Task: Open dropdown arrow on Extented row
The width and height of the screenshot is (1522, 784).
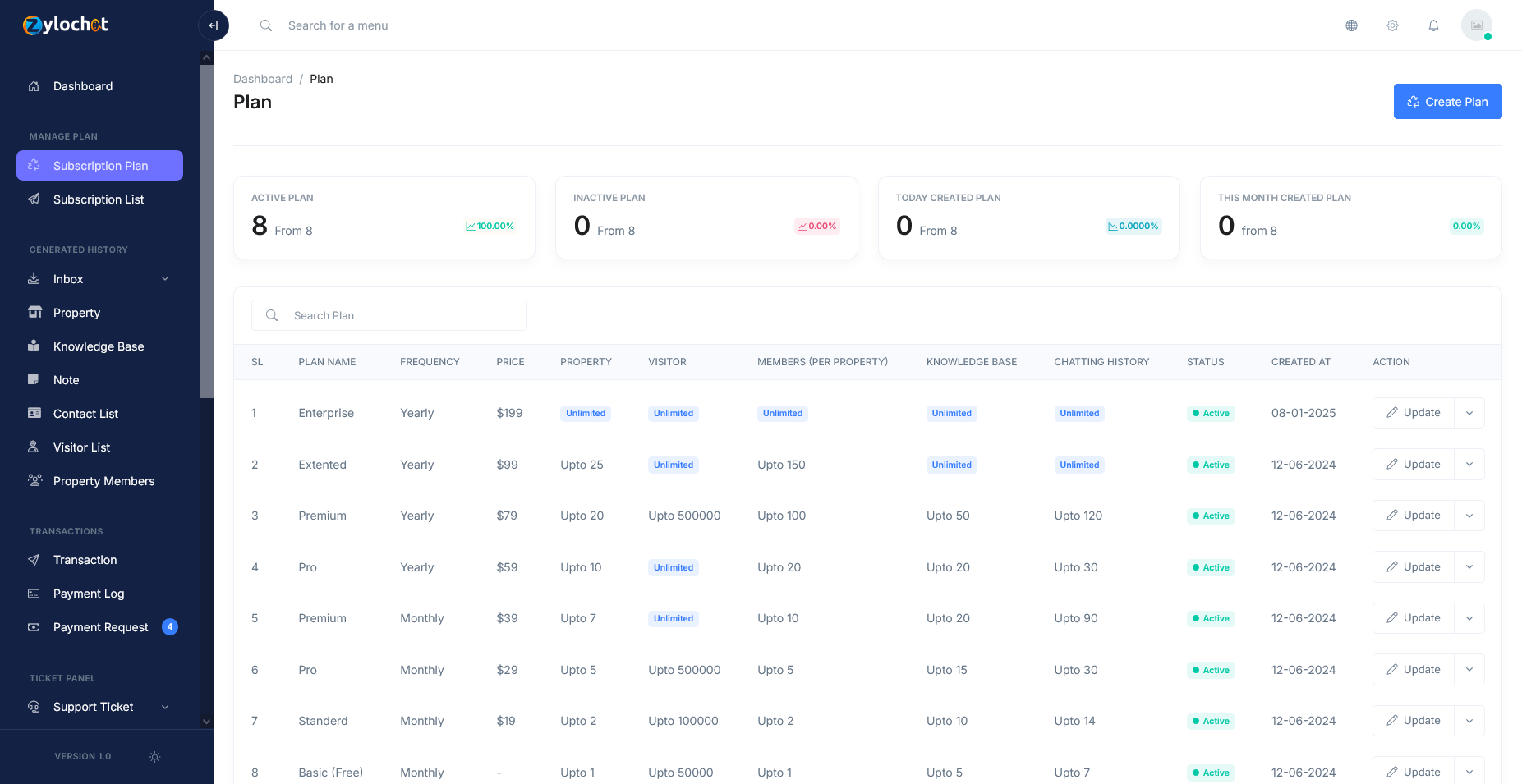Action: 1469,465
